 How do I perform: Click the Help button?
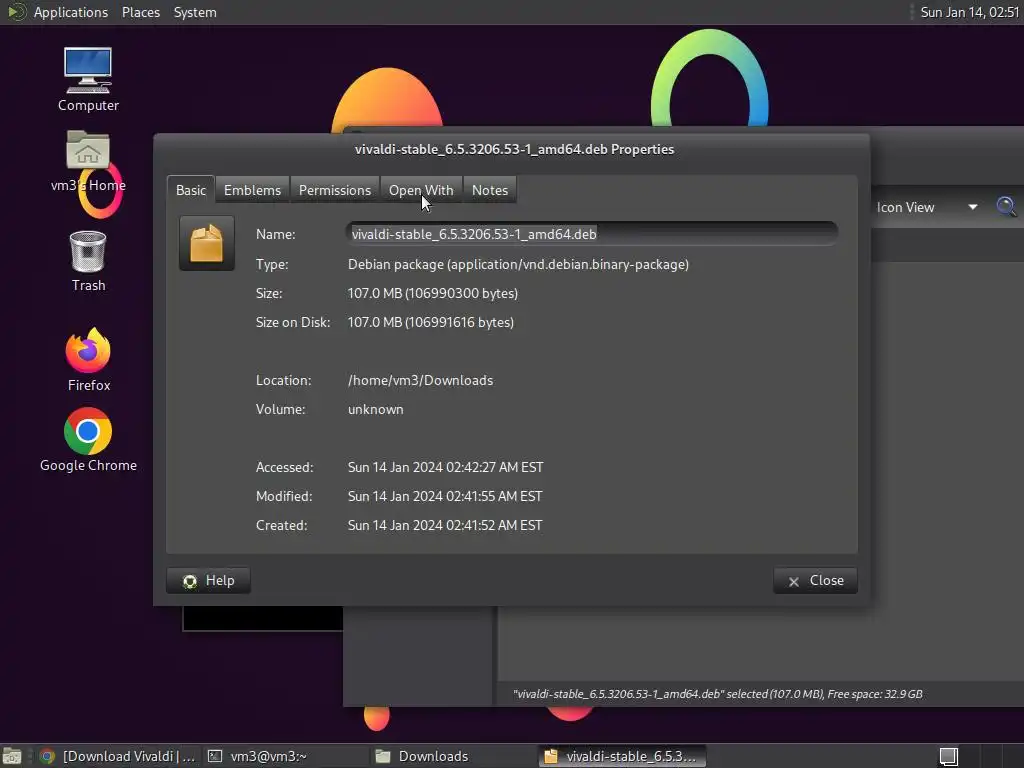tap(208, 581)
